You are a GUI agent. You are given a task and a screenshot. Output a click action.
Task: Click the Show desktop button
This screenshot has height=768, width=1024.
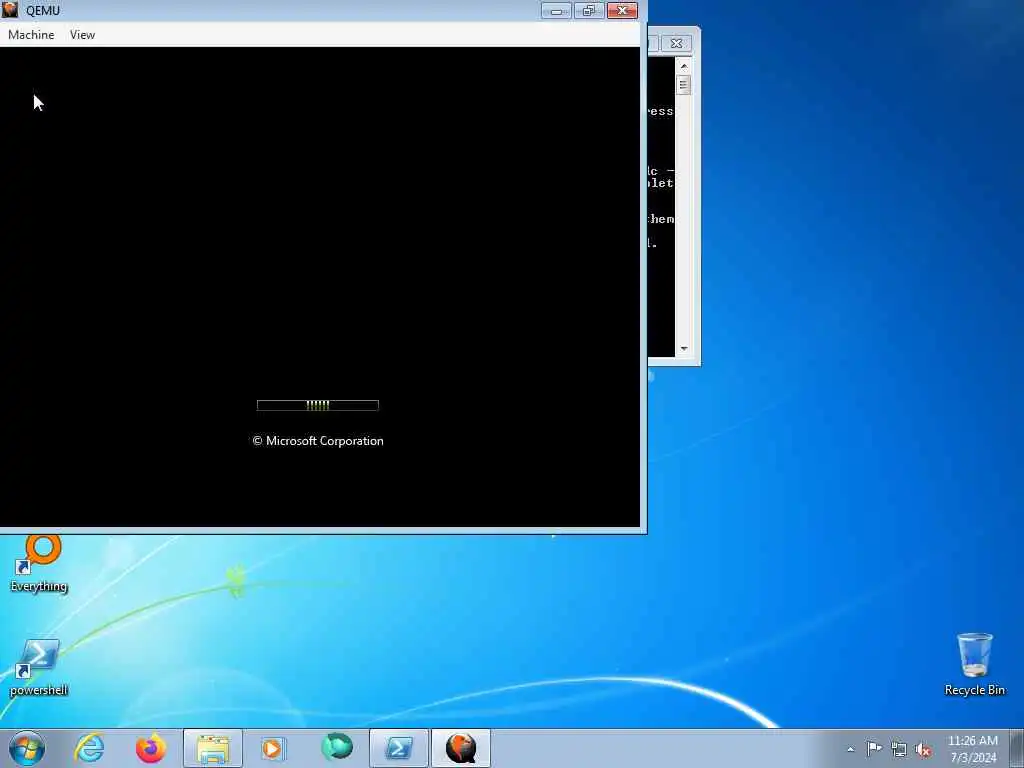click(1017, 748)
